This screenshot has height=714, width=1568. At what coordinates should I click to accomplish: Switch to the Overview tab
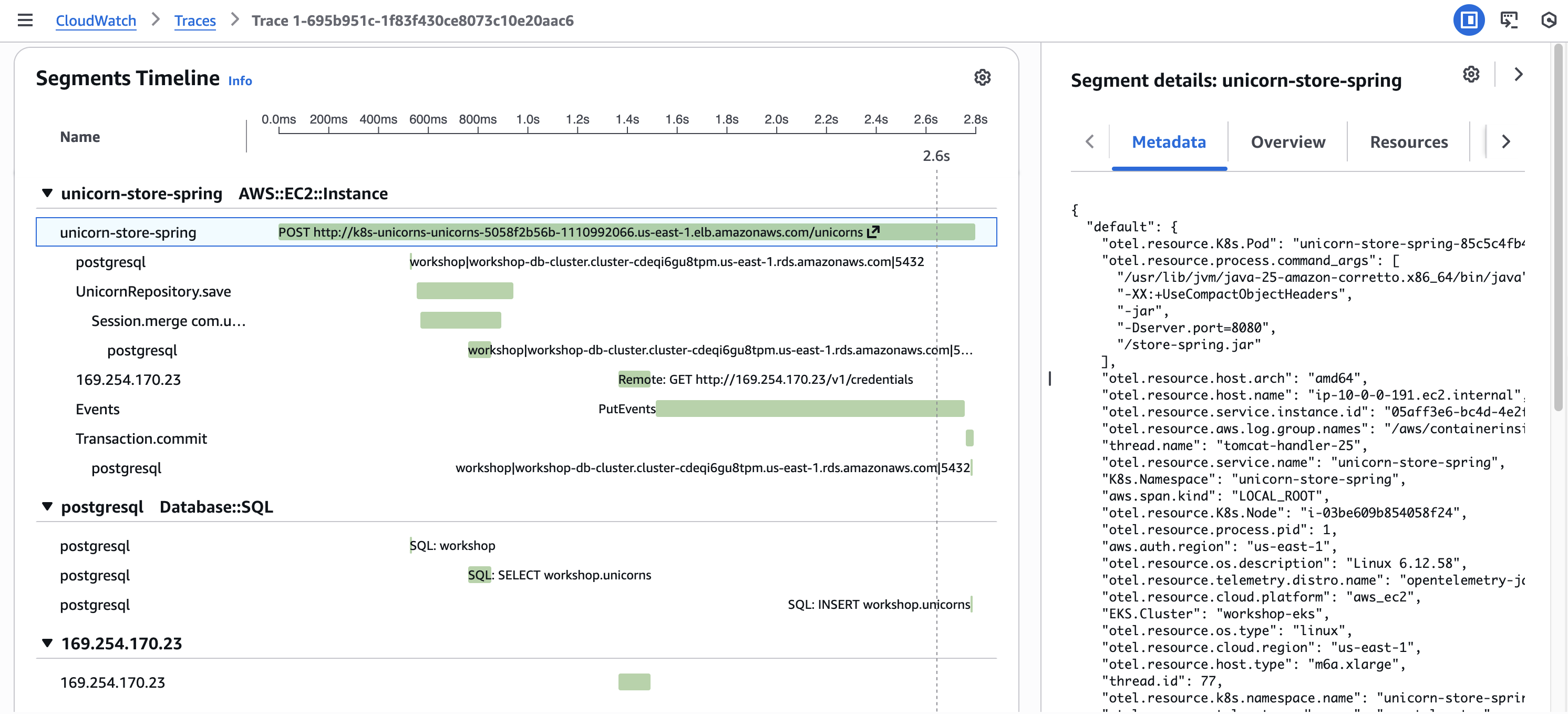click(1288, 142)
